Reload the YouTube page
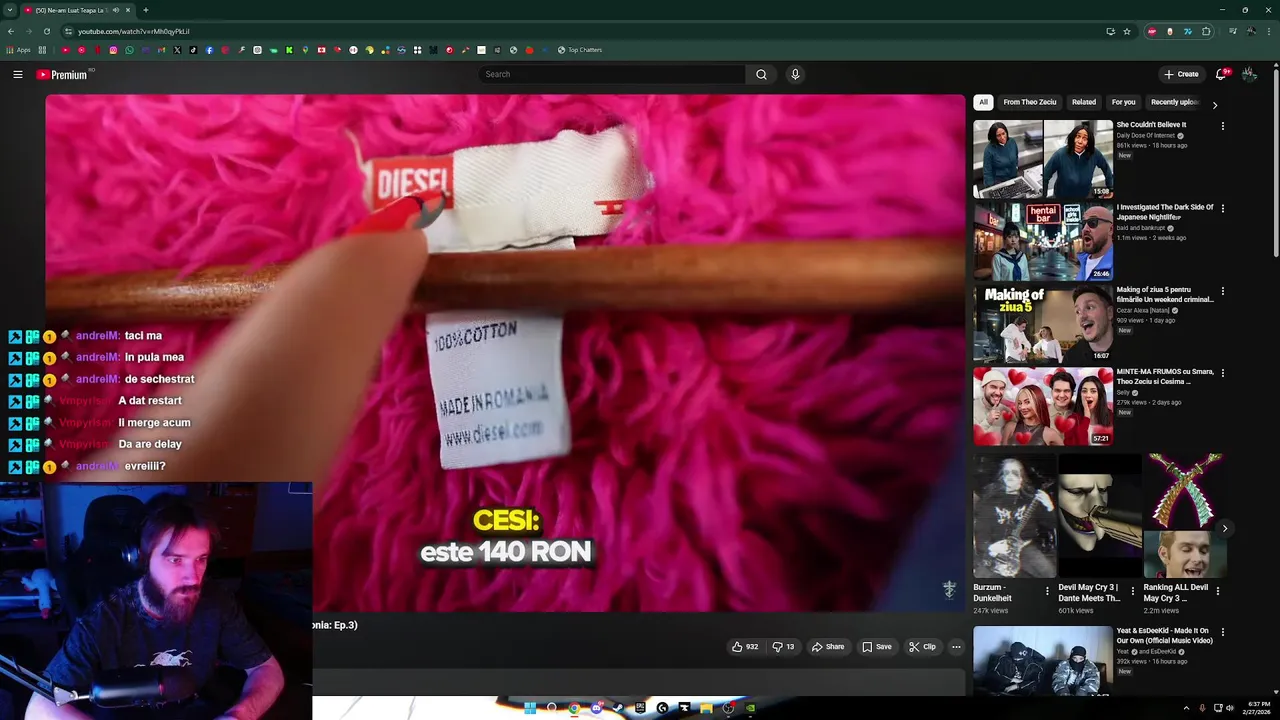The image size is (1280, 720). tap(46, 31)
